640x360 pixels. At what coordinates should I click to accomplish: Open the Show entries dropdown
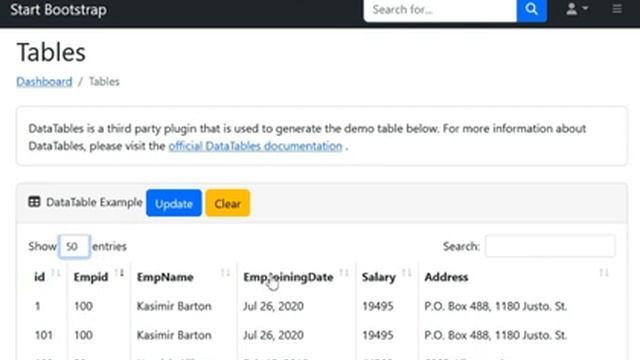(x=74, y=246)
